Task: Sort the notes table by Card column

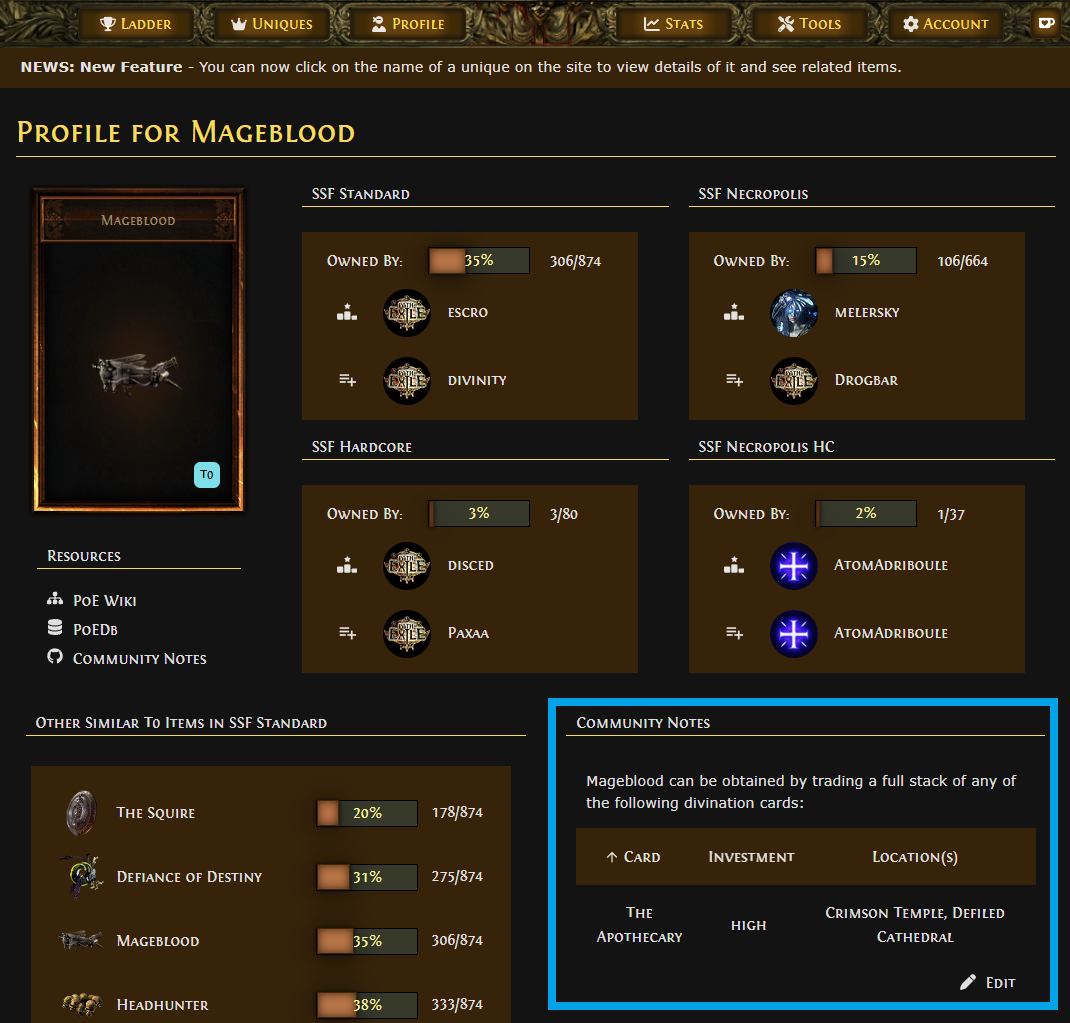Action: [633, 856]
